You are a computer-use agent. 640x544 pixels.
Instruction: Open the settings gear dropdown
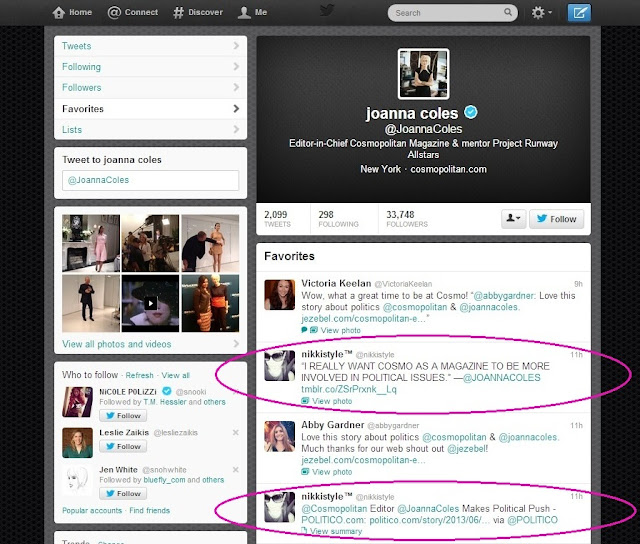(541, 13)
